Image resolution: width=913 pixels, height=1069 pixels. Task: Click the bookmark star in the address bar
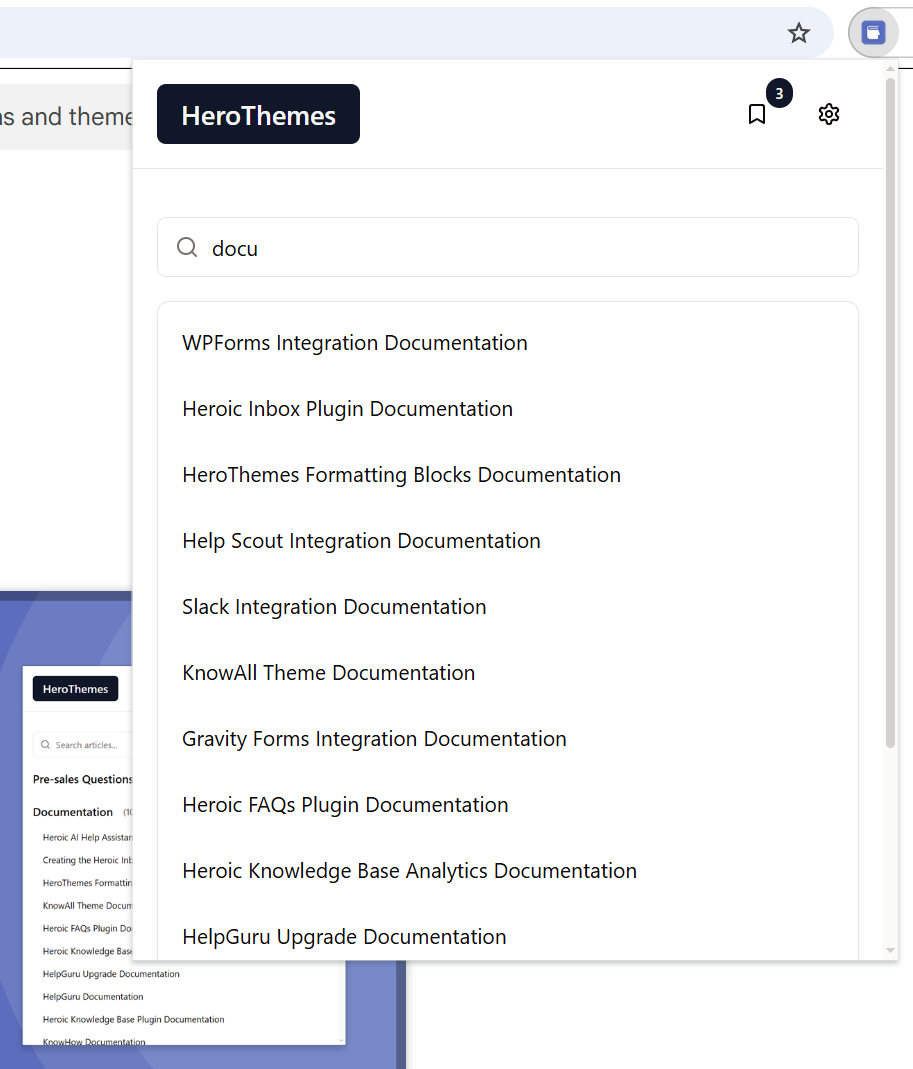pos(798,33)
